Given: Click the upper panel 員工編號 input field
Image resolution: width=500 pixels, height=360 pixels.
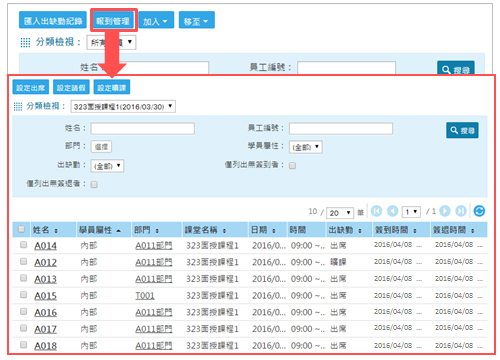Looking at the screenshot, I should [x=346, y=67].
